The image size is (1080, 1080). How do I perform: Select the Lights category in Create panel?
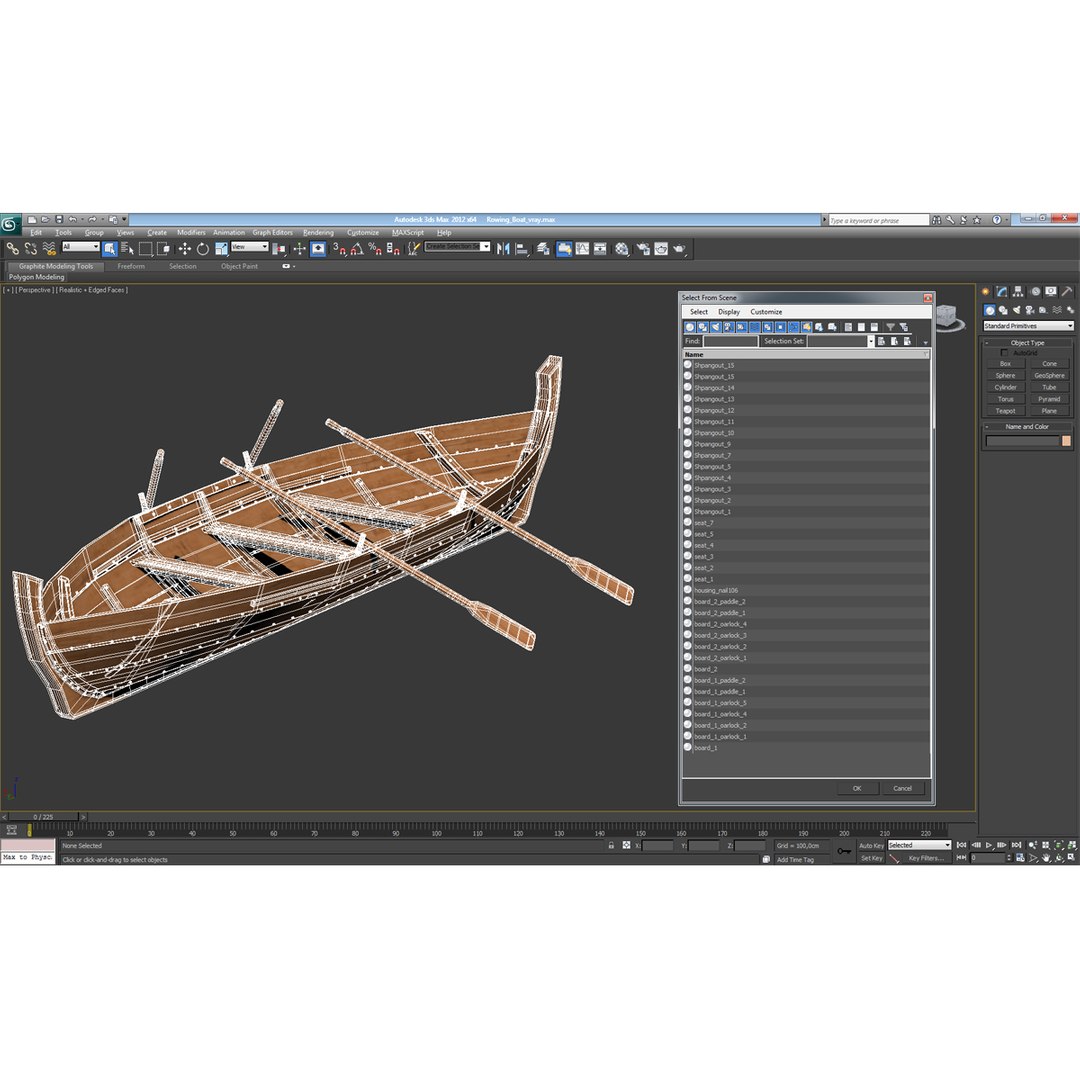[x=1017, y=310]
